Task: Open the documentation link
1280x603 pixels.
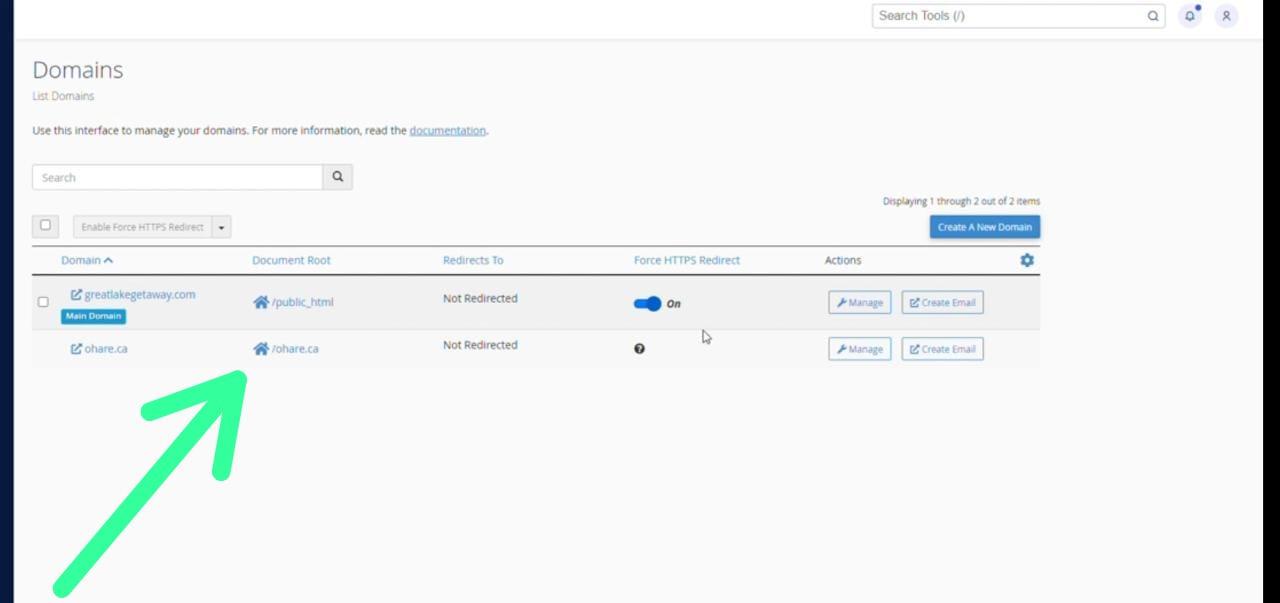Action: tap(447, 130)
